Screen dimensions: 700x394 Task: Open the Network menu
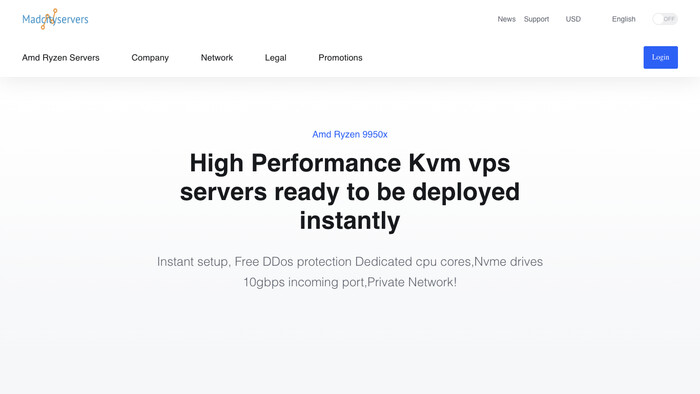point(217,58)
